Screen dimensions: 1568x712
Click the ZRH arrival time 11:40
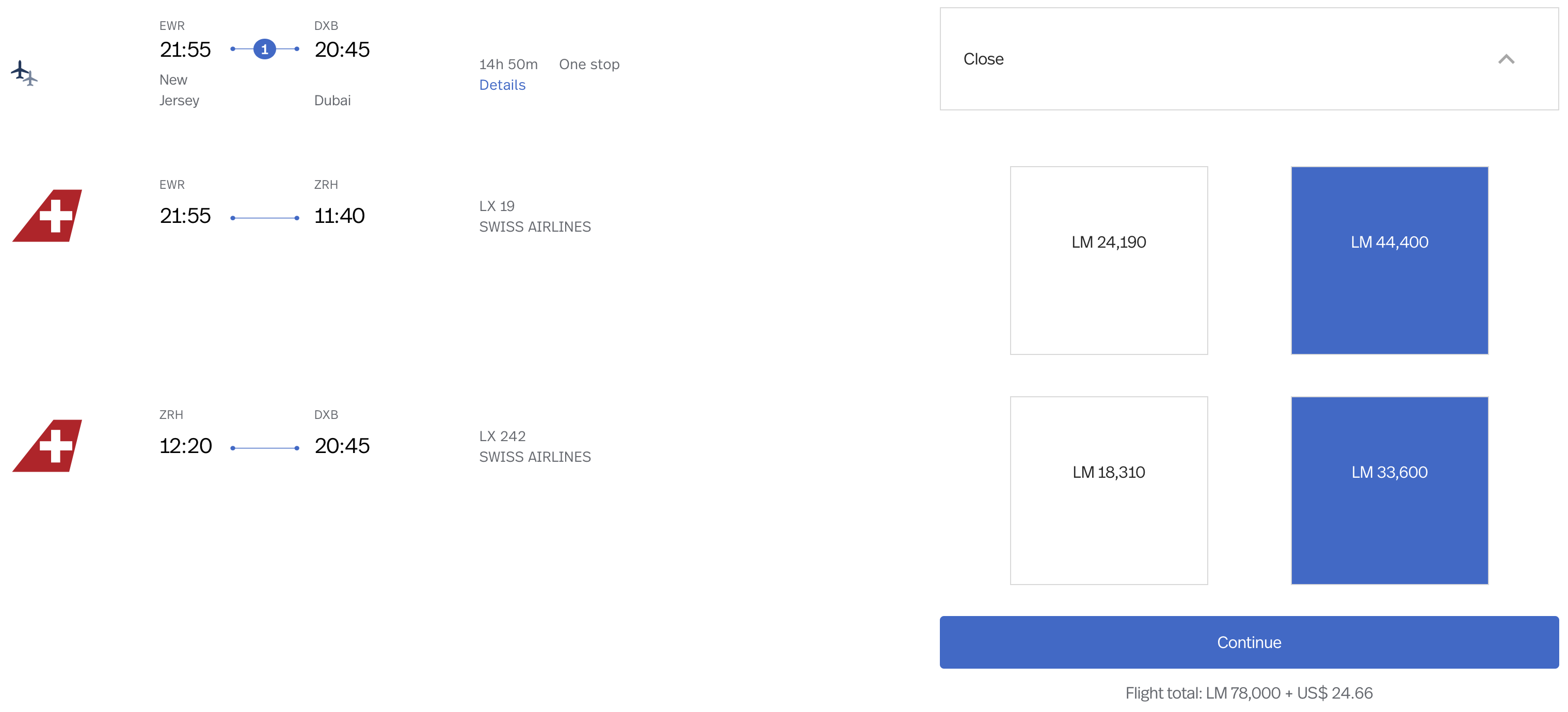[340, 215]
